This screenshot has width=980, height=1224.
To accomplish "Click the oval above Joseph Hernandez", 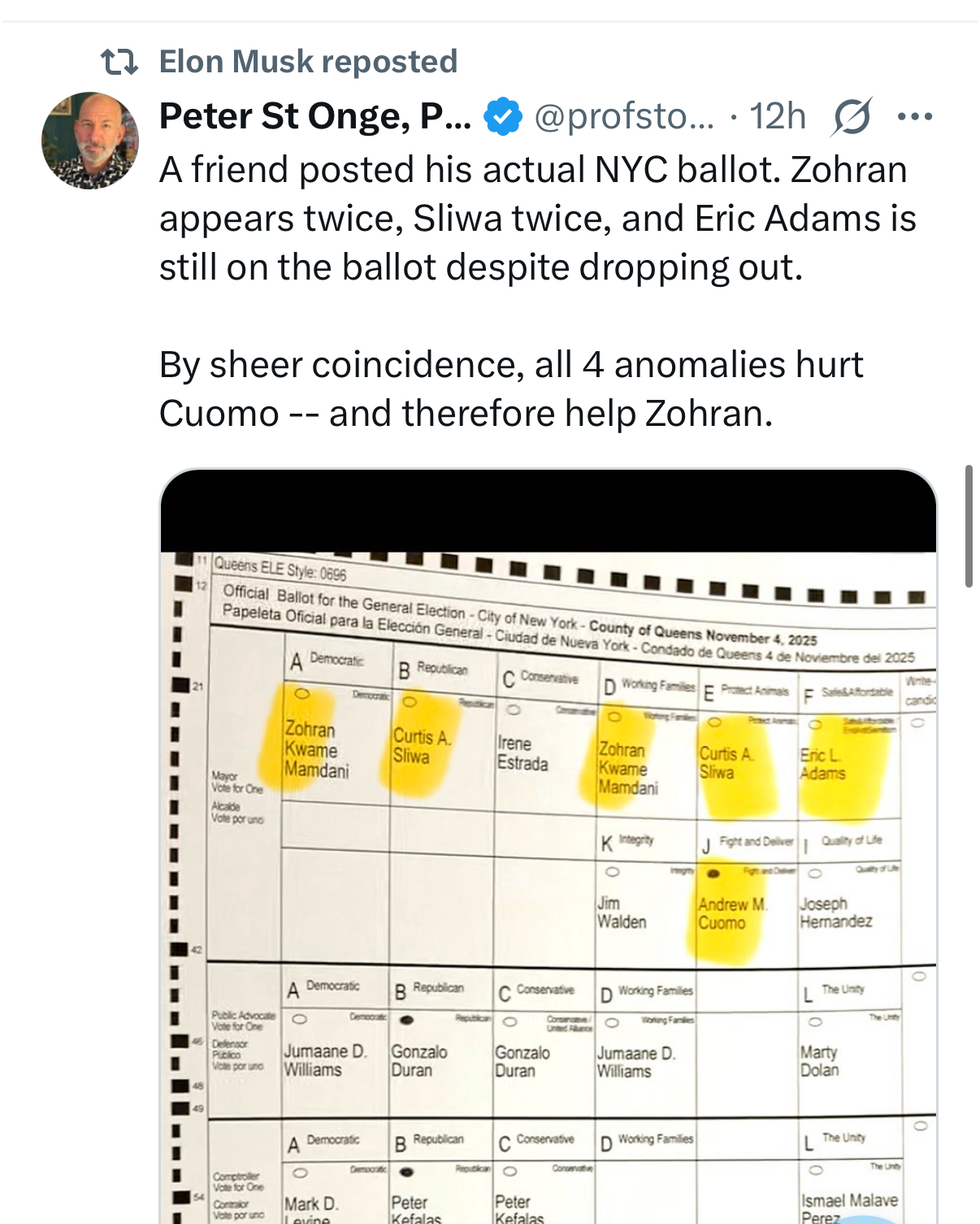I will 815,874.
